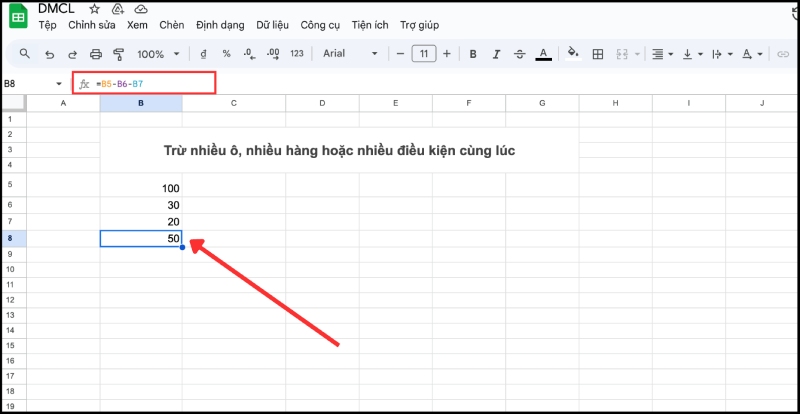Click cell containing 30
This screenshot has height=414, width=800.
click(141, 205)
